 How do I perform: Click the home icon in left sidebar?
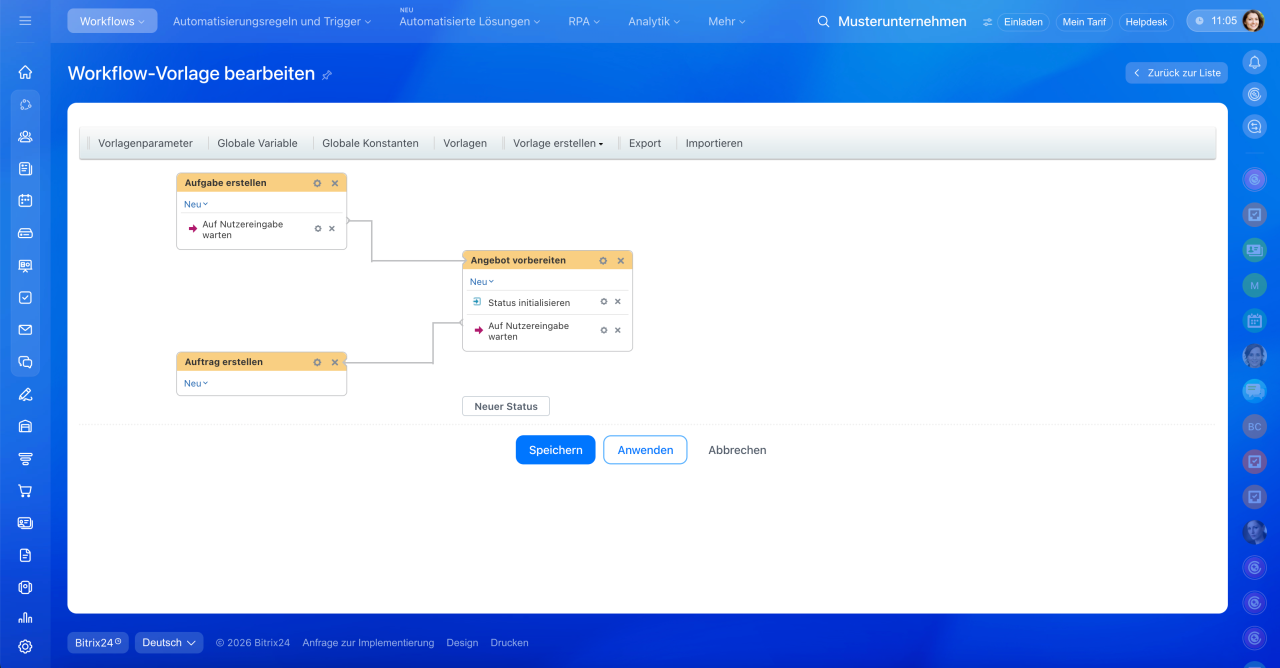pos(25,72)
